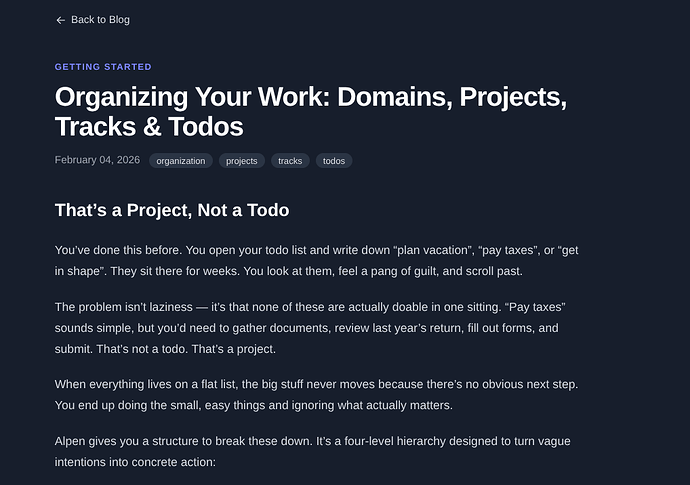Click the That's a Project, Not a Todo heading
The height and width of the screenshot is (485, 690).
click(x=172, y=210)
